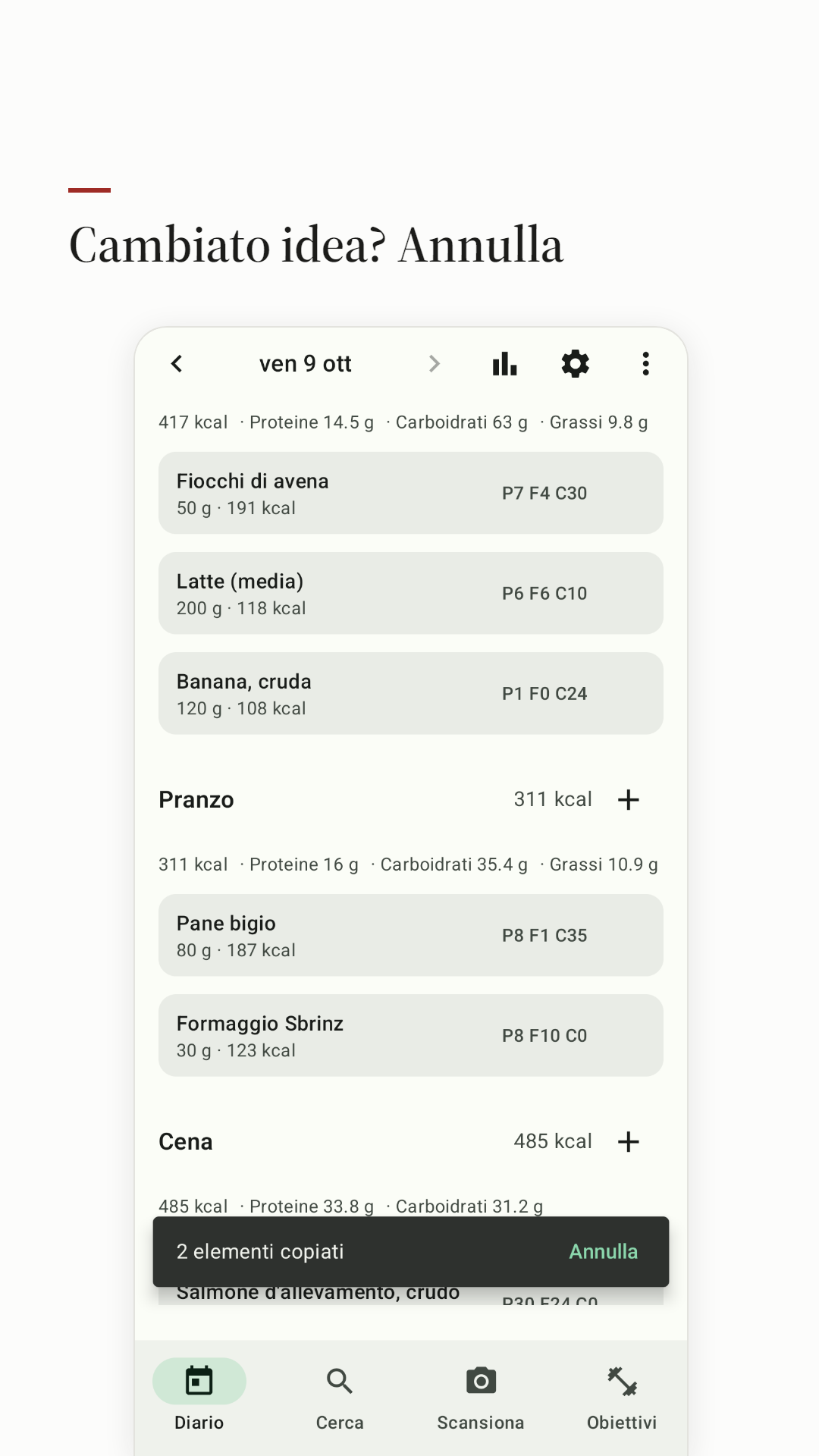Select the Diario tab

point(199,1397)
